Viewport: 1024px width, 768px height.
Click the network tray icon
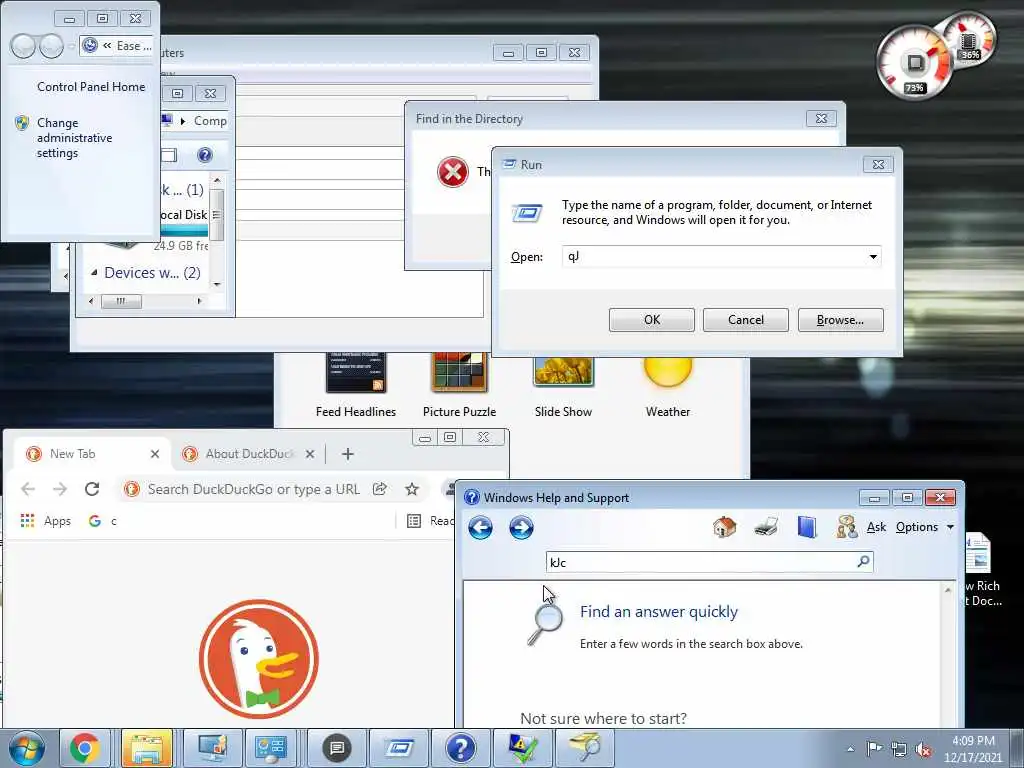pos(899,749)
